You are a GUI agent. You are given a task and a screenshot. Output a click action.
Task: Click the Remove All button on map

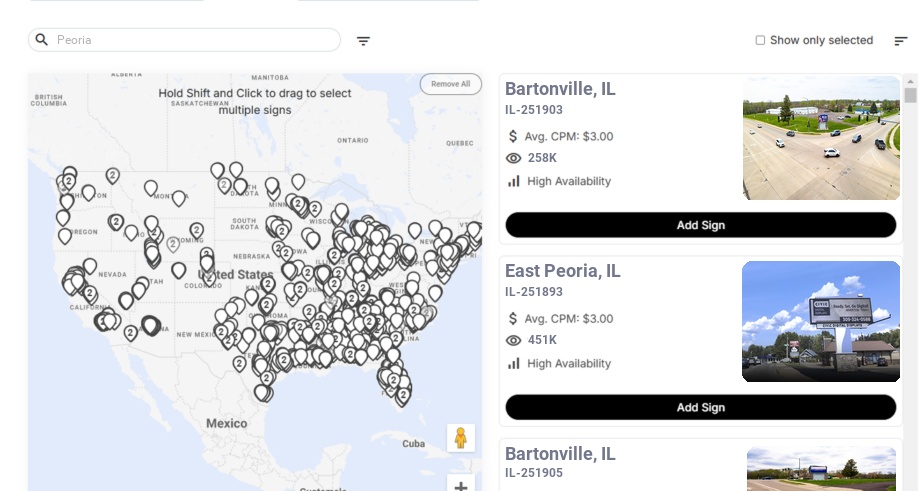coord(450,84)
